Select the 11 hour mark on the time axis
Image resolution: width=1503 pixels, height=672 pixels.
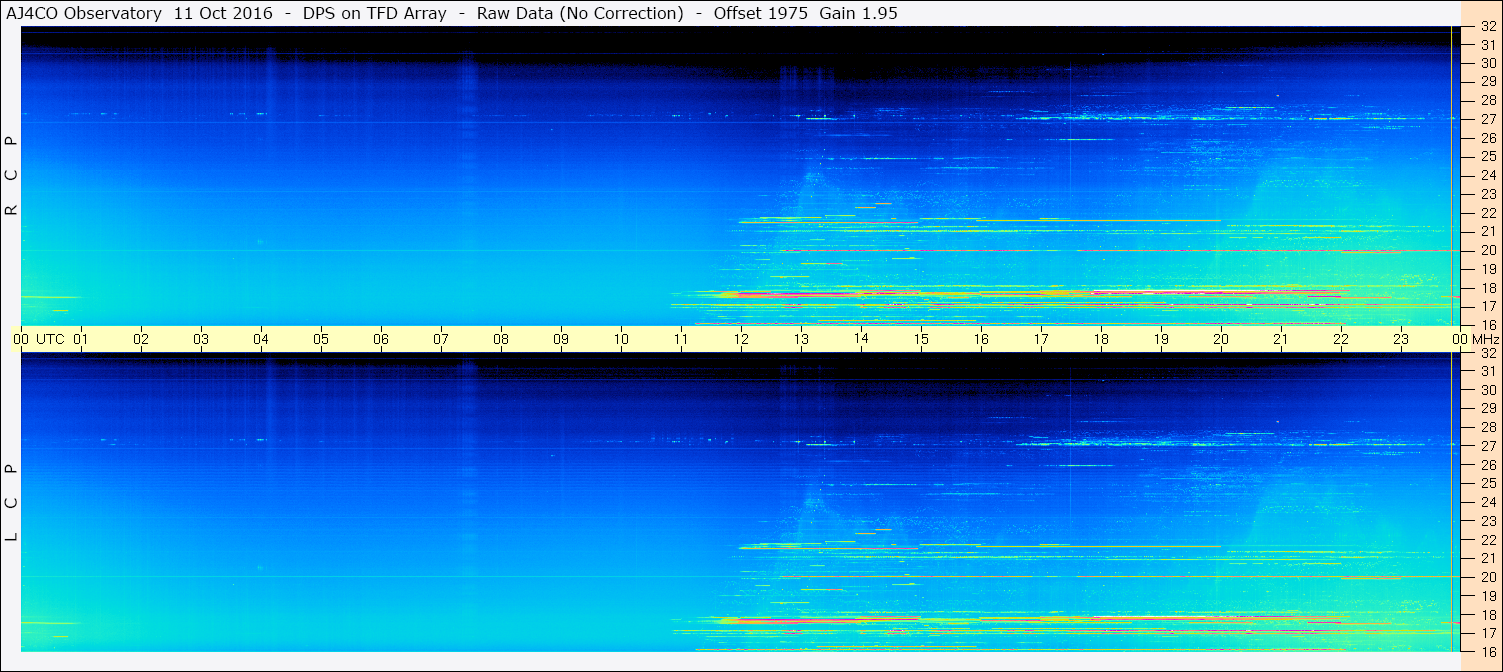click(681, 339)
